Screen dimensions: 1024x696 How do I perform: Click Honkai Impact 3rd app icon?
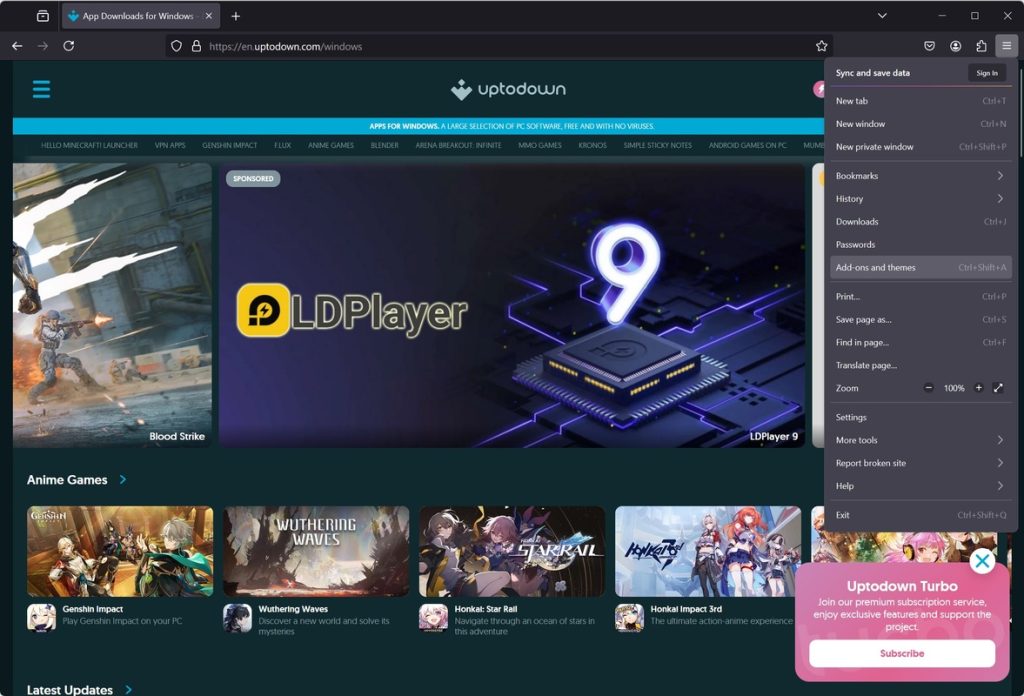(x=629, y=618)
